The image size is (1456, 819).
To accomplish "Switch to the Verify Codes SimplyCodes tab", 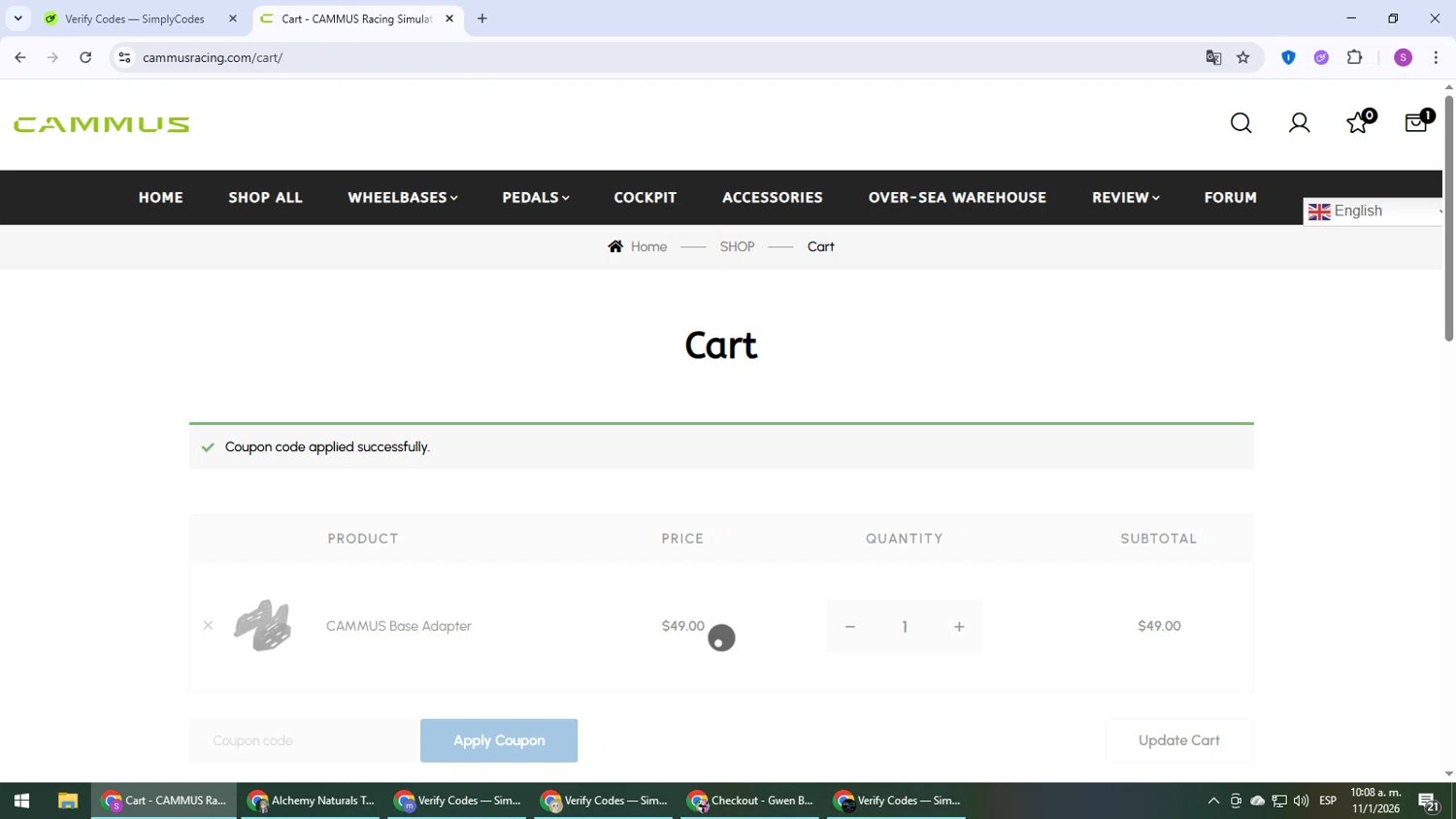I will click(136, 18).
